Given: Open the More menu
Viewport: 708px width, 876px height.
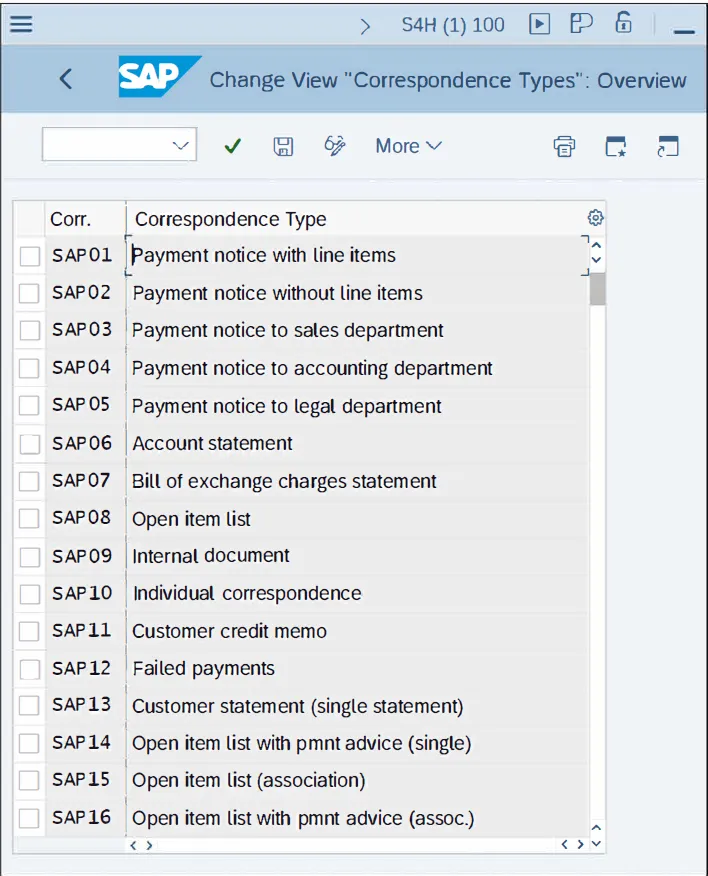Looking at the screenshot, I should pyautogui.click(x=408, y=146).
